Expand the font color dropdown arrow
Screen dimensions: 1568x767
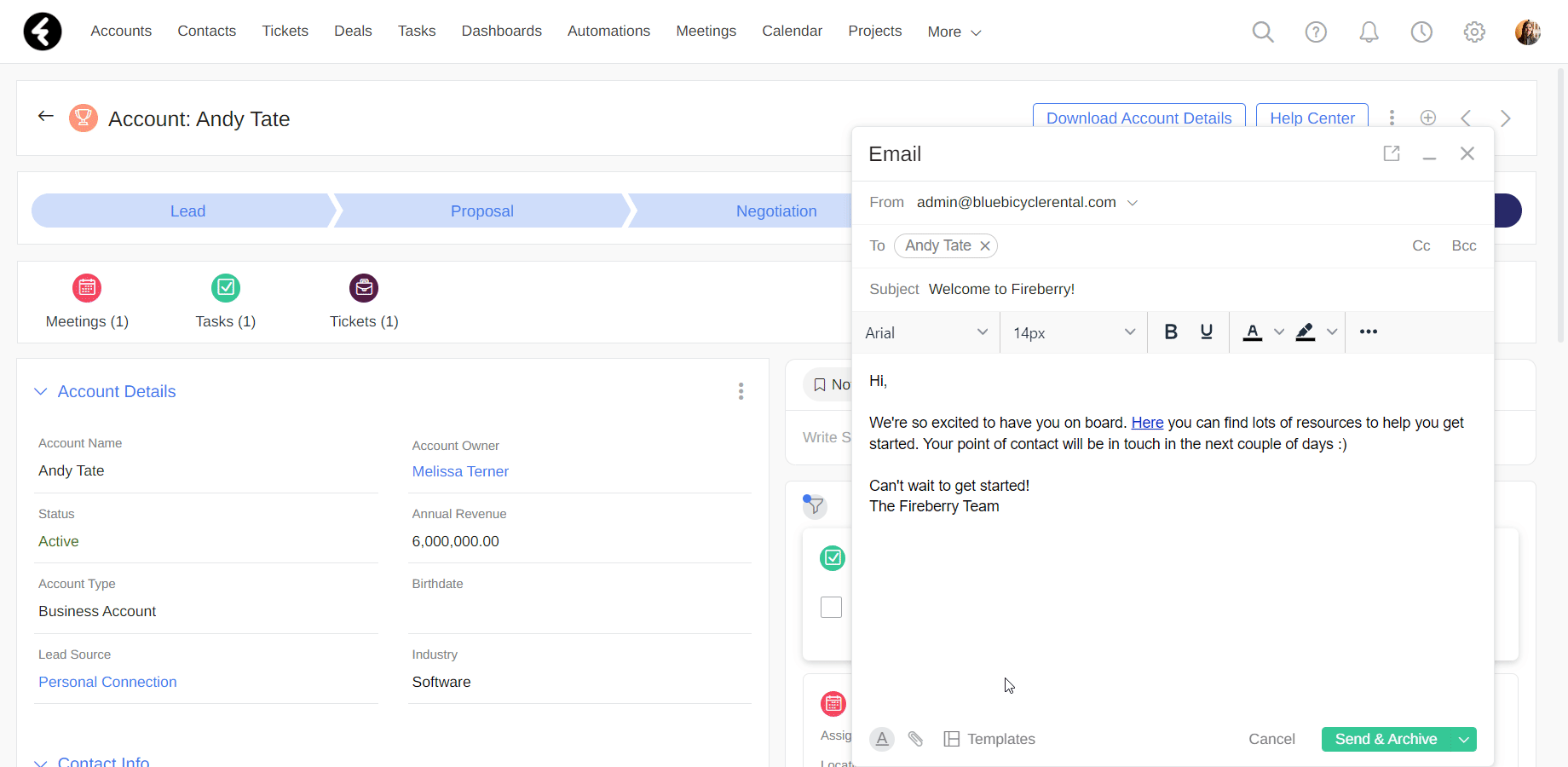click(1278, 332)
